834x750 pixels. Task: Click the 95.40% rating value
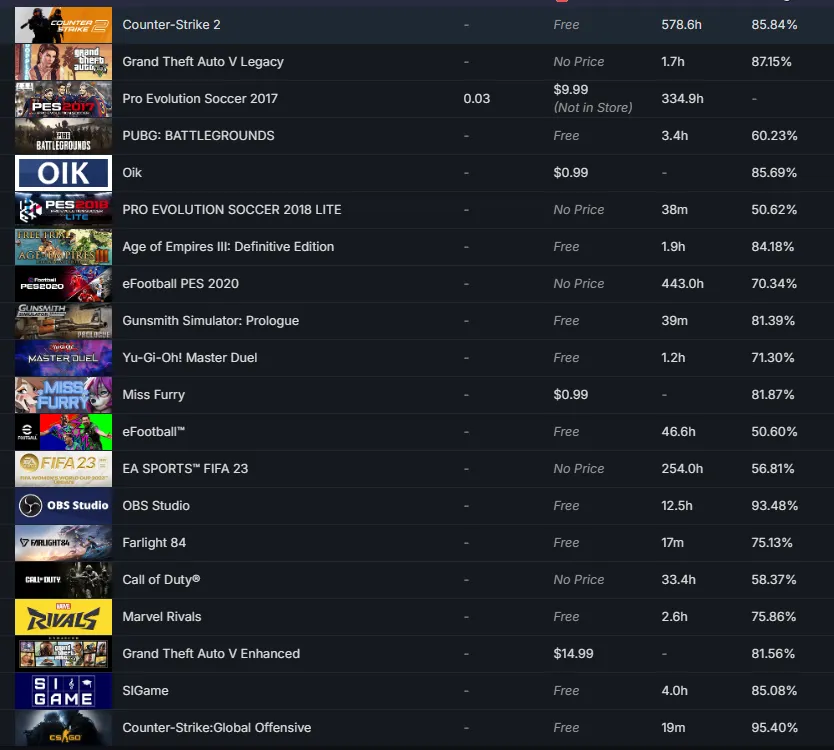pos(774,727)
